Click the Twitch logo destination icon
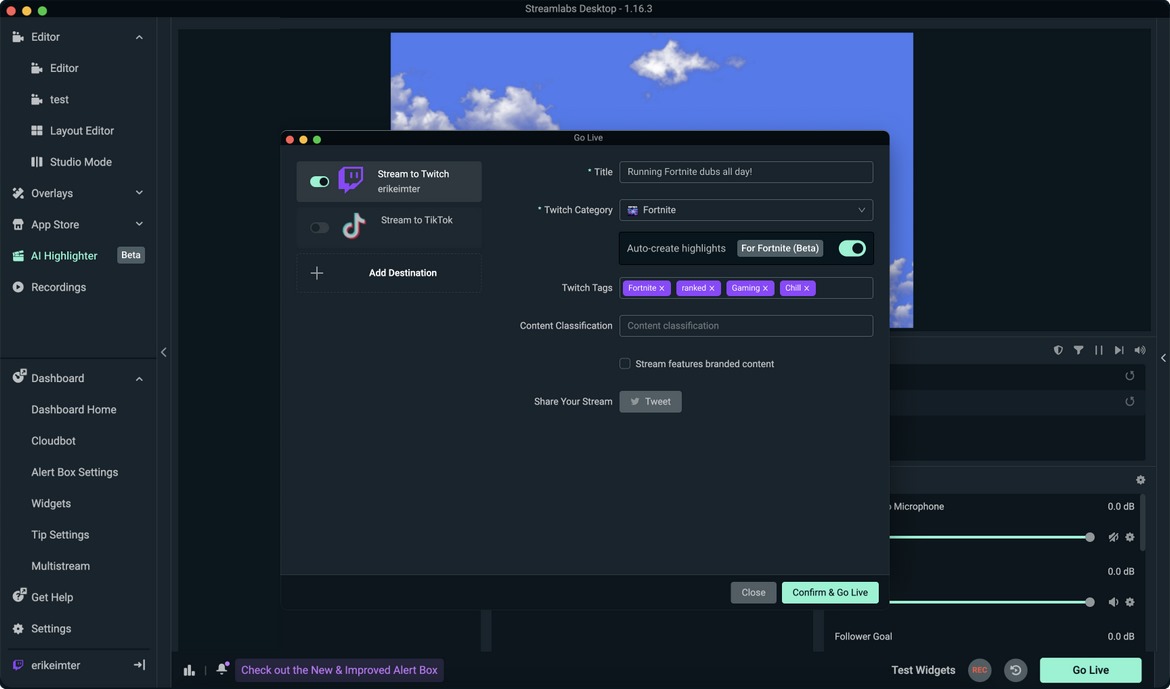 pos(351,180)
